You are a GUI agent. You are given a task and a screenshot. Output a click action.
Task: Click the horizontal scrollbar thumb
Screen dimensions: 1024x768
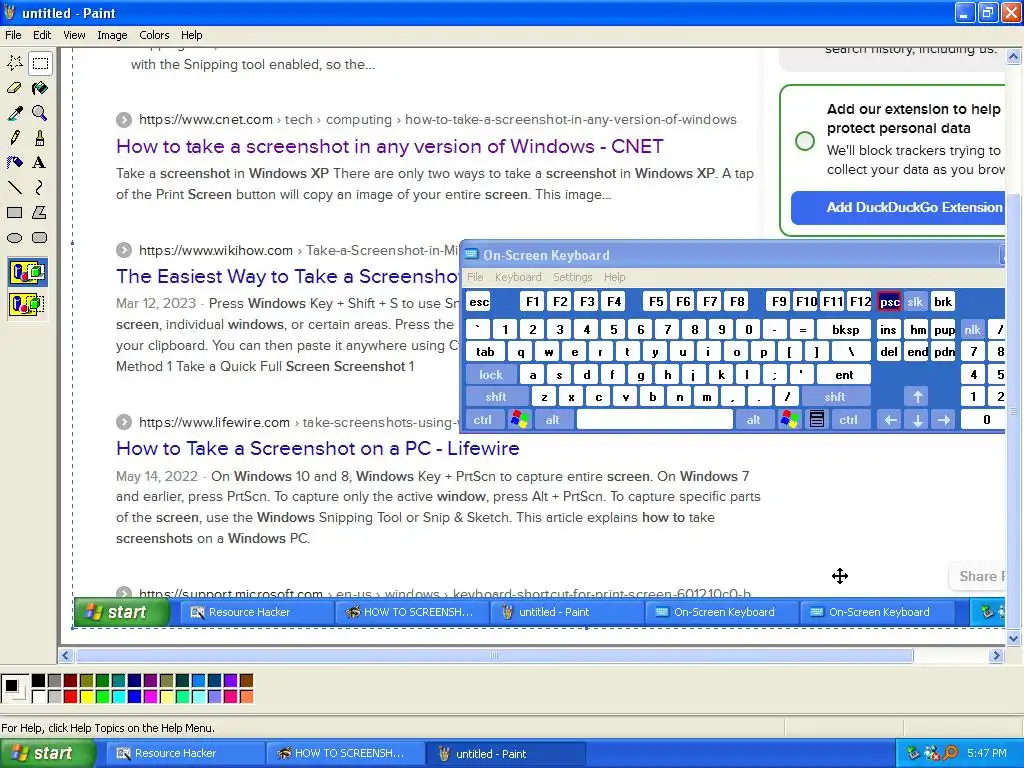tap(494, 655)
